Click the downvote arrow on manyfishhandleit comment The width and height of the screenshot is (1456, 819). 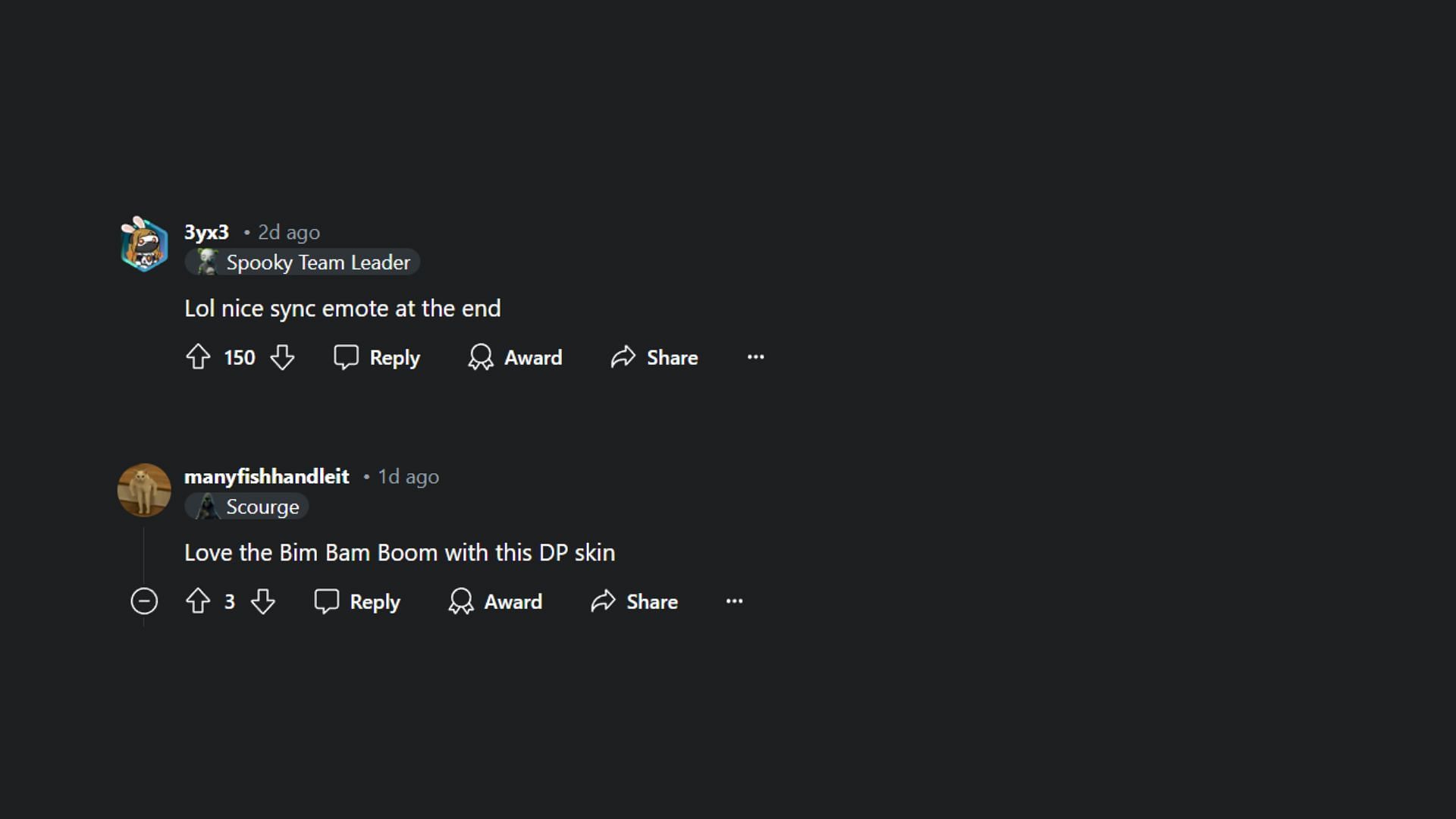point(263,601)
